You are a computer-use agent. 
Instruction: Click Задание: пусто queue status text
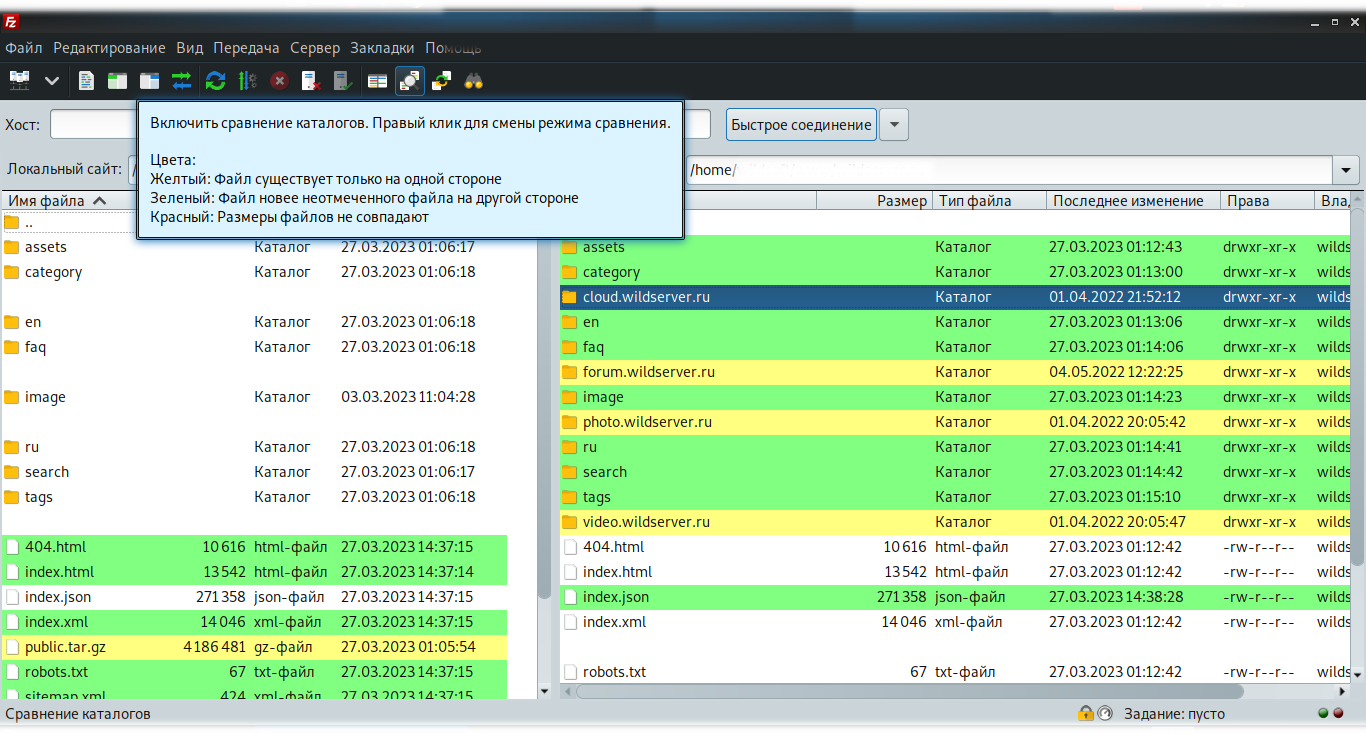tap(1174, 714)
